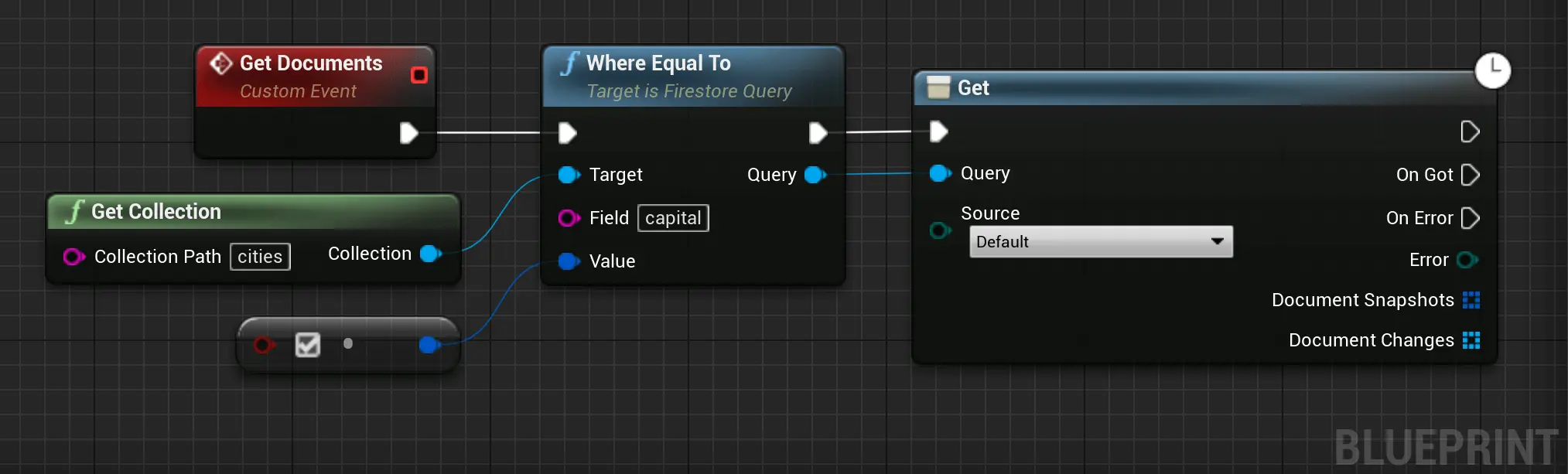Click the Where Equal To function icon
The width and height of the screenshot is (1568, 474).
coord(570,63)
